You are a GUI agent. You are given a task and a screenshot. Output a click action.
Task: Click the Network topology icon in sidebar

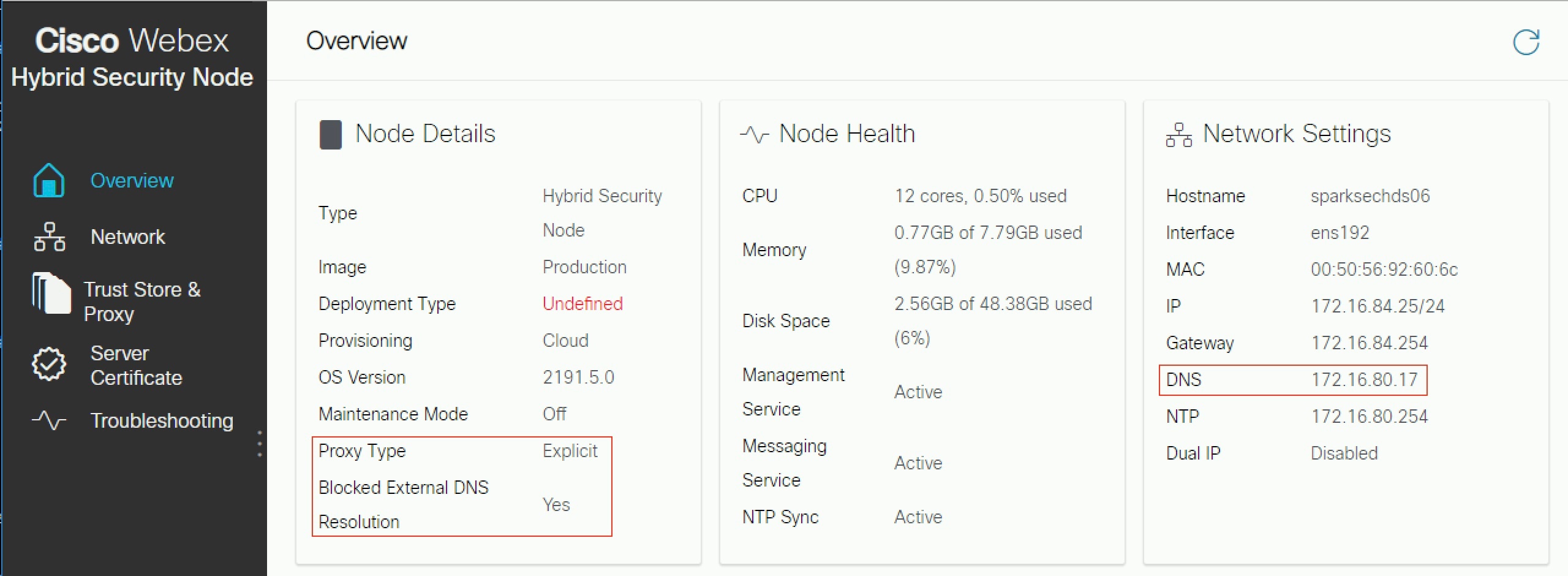(x=50, y=237)
